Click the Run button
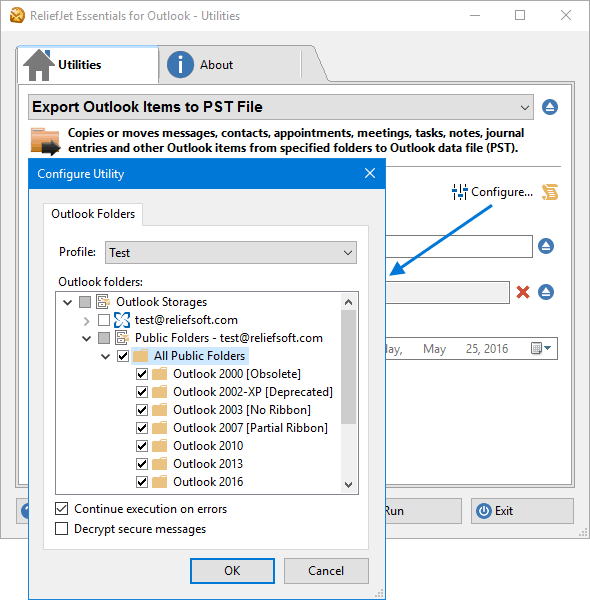This screenshot has width=590, height=600. click(423, 511)
